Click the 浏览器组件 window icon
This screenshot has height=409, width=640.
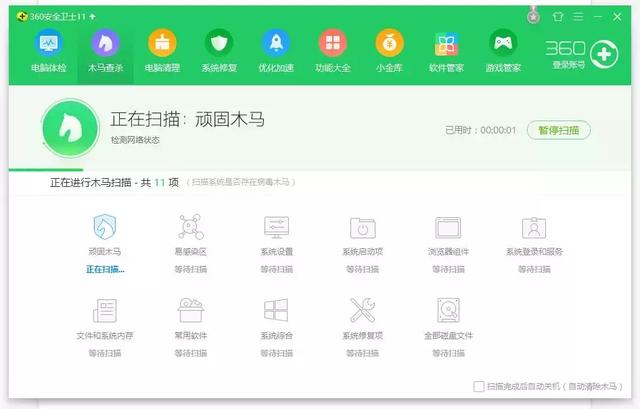pos(448,228)
